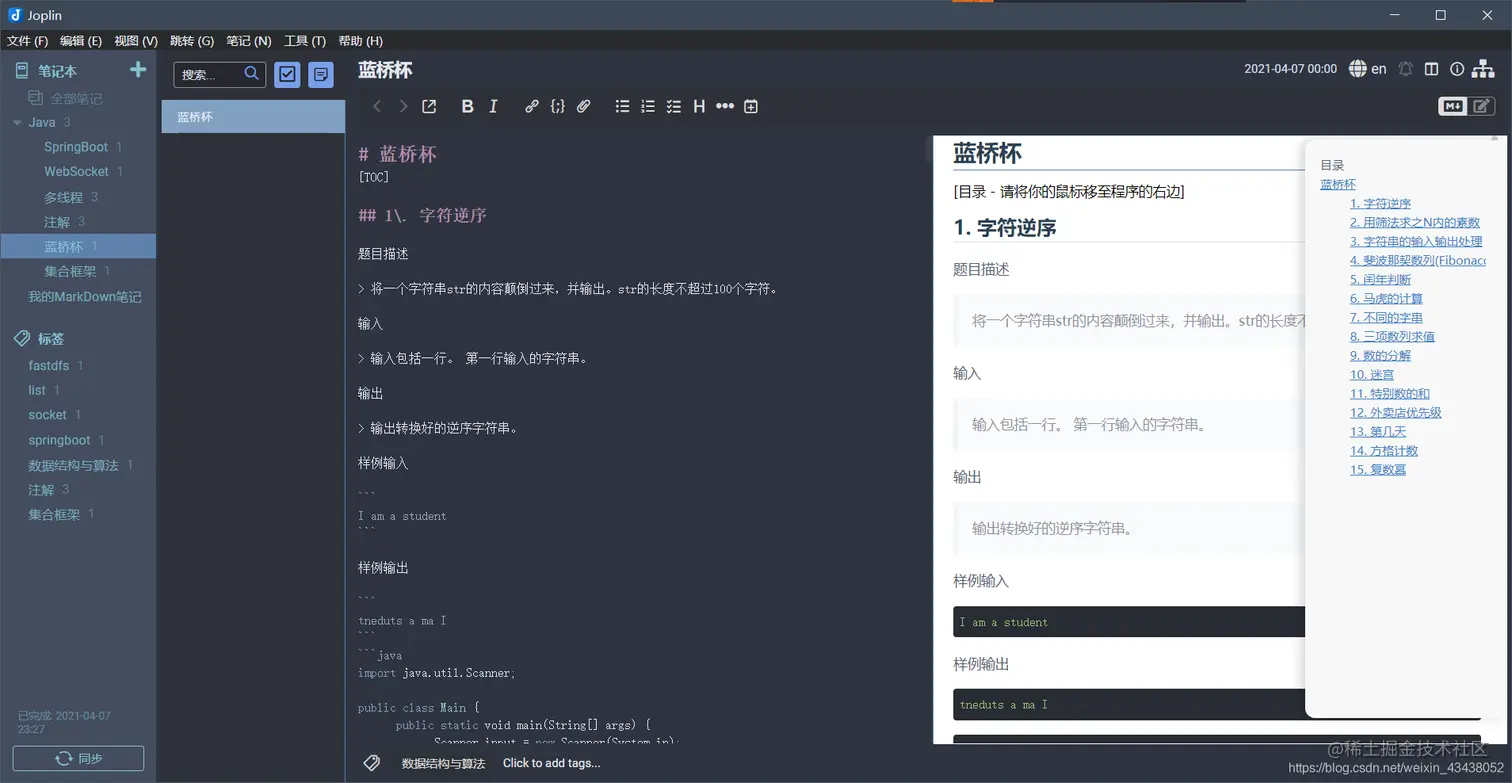Open the WebSocket notebook
Image resolution: width=1512 pixels, height=783 pixels.
[77, 172]
